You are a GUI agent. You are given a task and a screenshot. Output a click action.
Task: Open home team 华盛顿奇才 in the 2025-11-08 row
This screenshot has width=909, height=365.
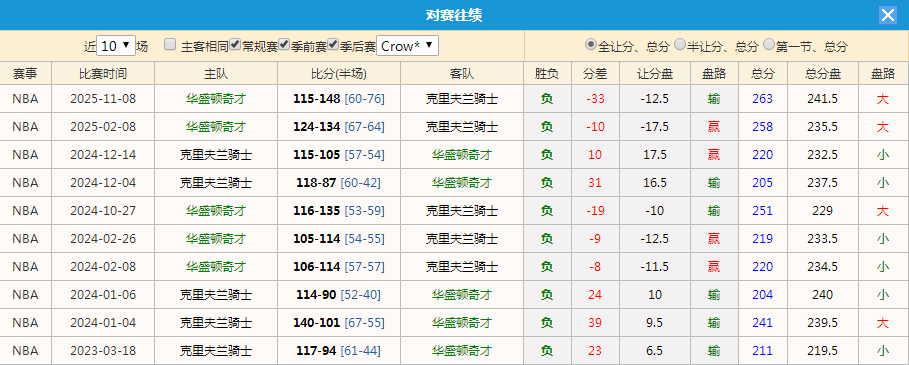tap(216, 99)
